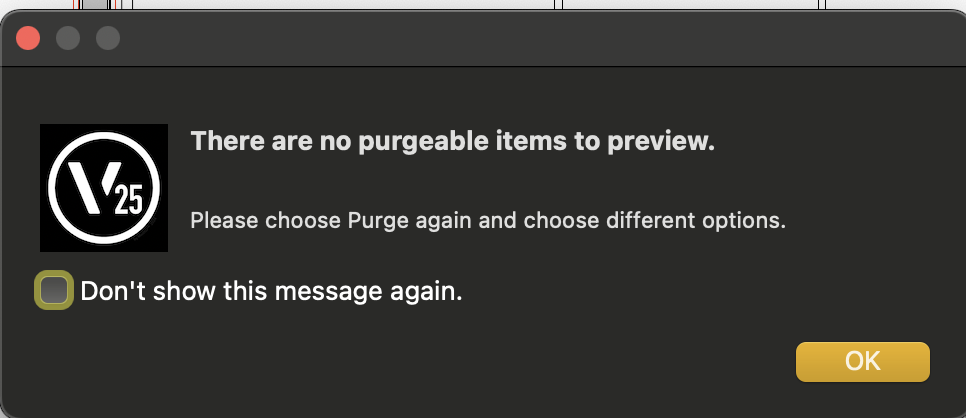Click the word "preview" in the bold heading

coord(668,142)
